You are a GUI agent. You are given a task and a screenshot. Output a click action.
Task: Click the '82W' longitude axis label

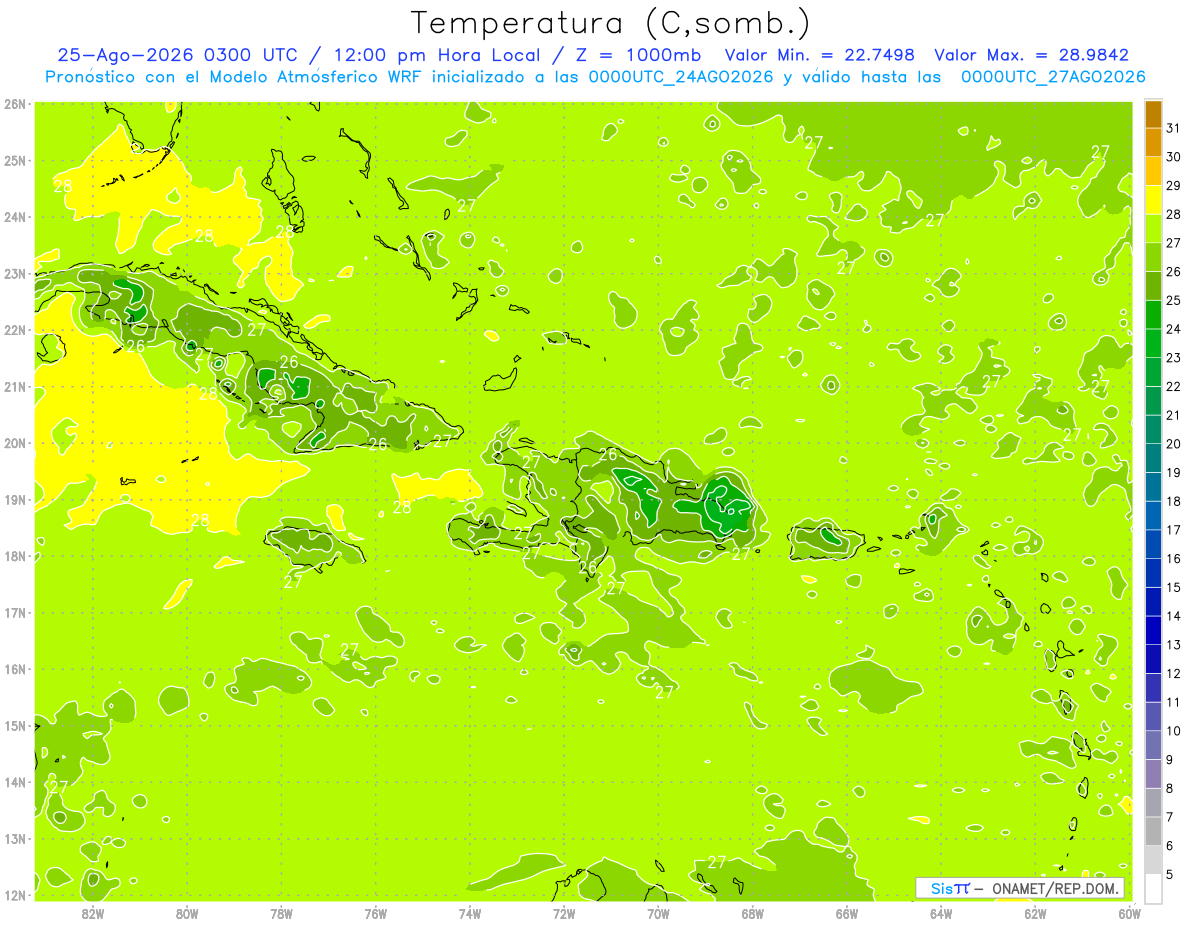93,913
